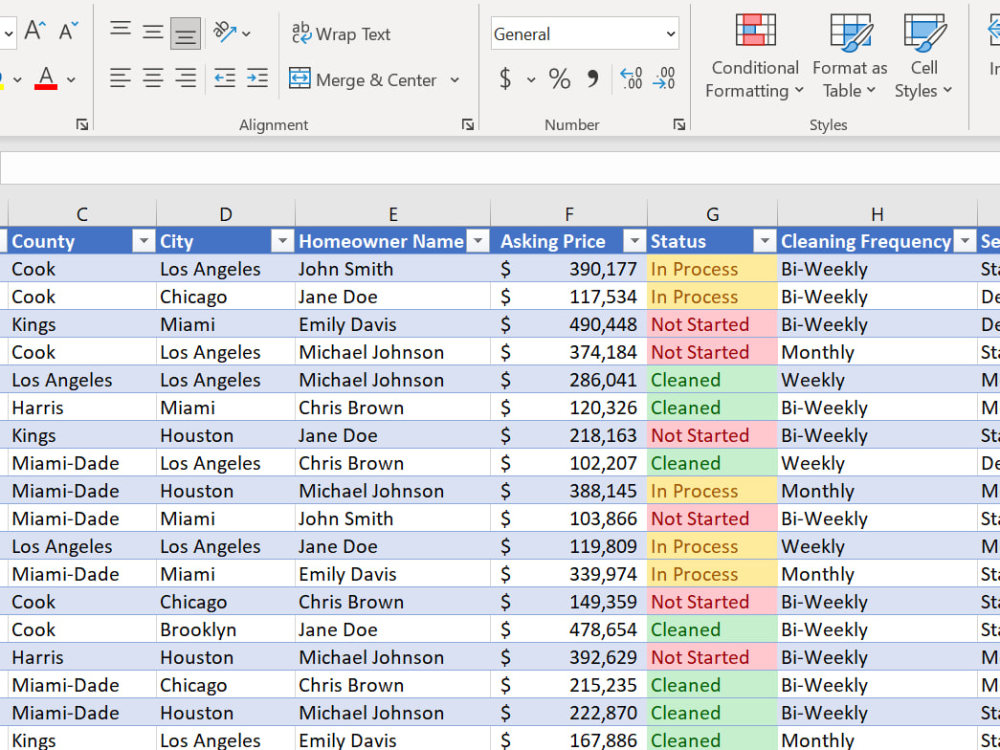Viewport: 1000px width, 750px height.
Task: Decrease font size with the small A icon
Action: click(x=68, y=31)
